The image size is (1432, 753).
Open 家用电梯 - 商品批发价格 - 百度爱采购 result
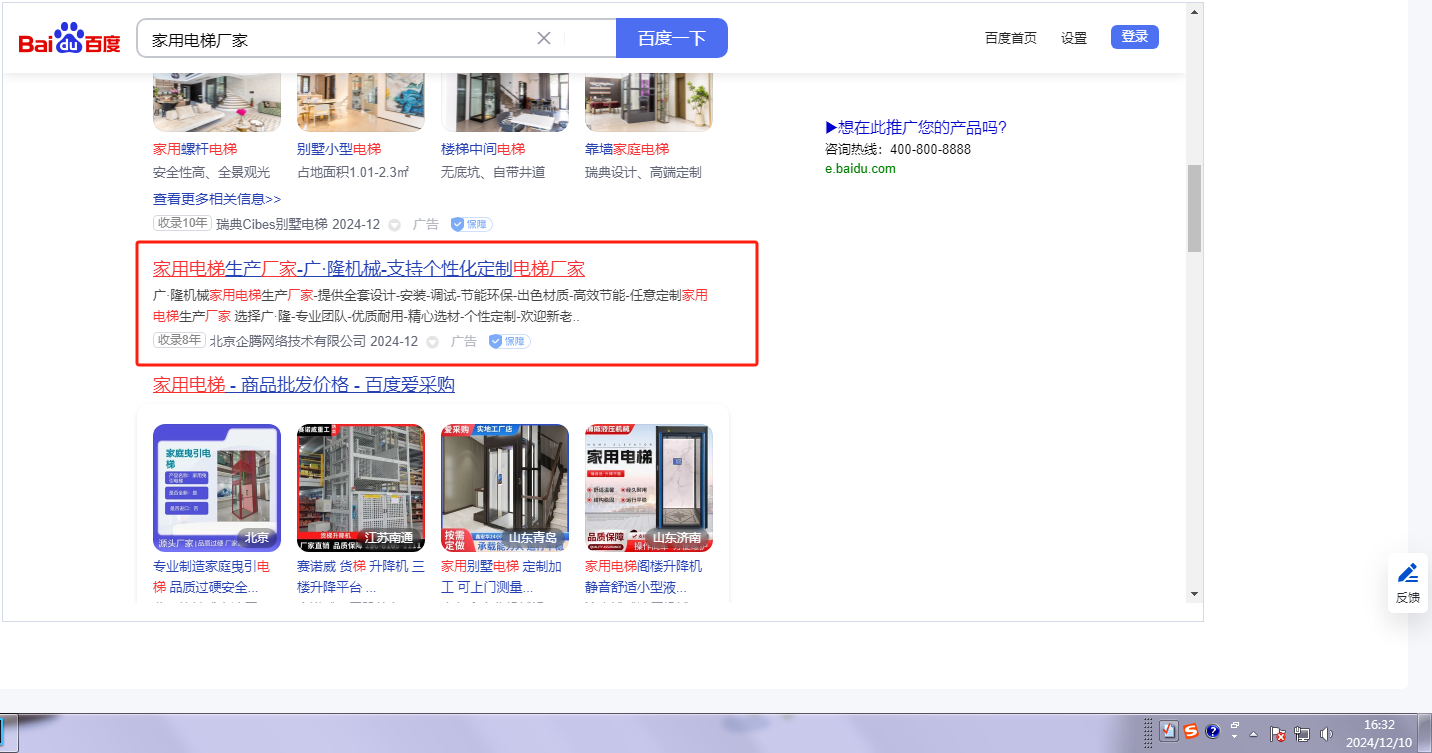tap(304, 385)
